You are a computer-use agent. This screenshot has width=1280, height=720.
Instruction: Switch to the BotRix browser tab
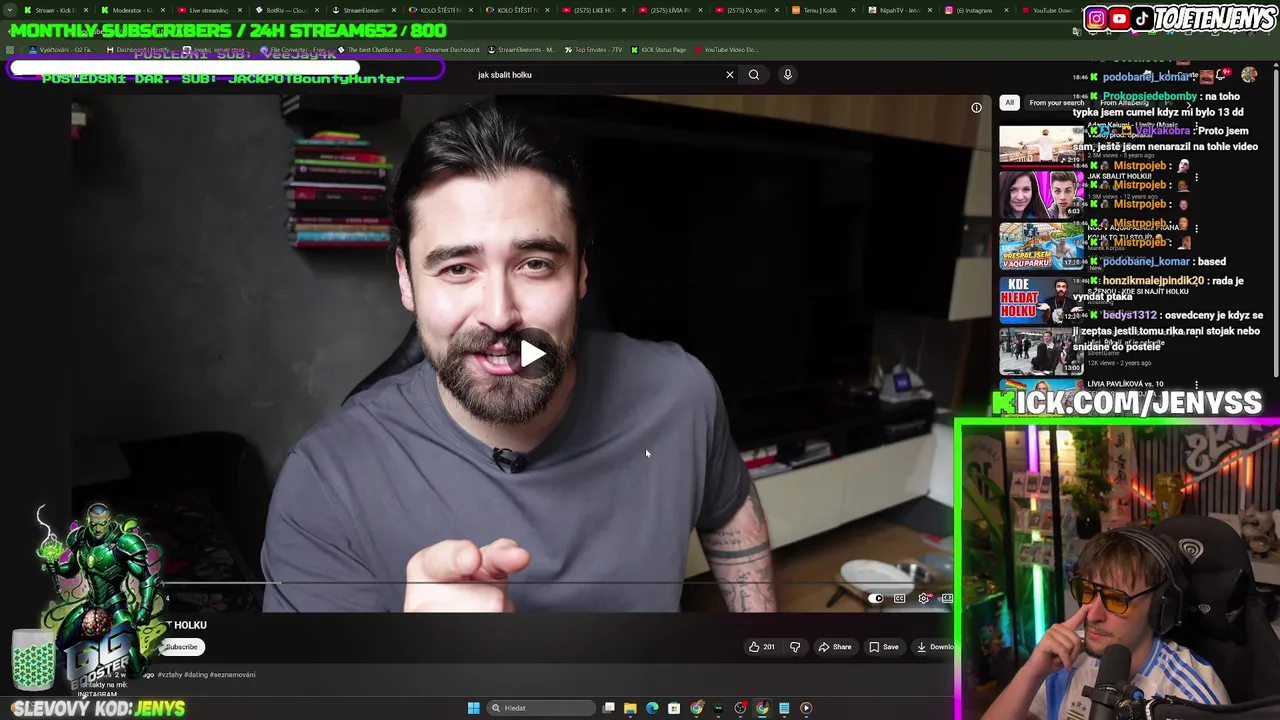286,10
